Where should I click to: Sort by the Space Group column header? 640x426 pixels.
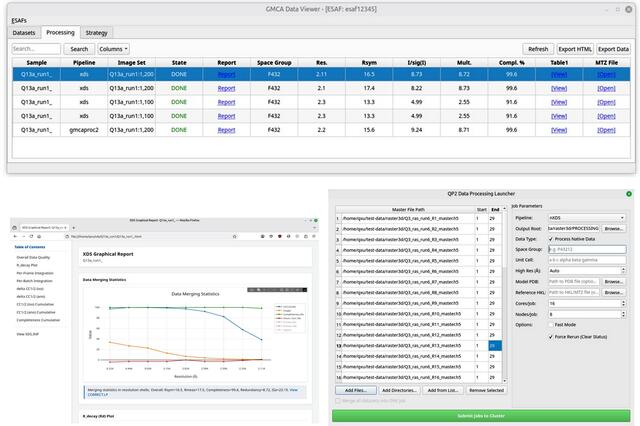tap(274, 62)
